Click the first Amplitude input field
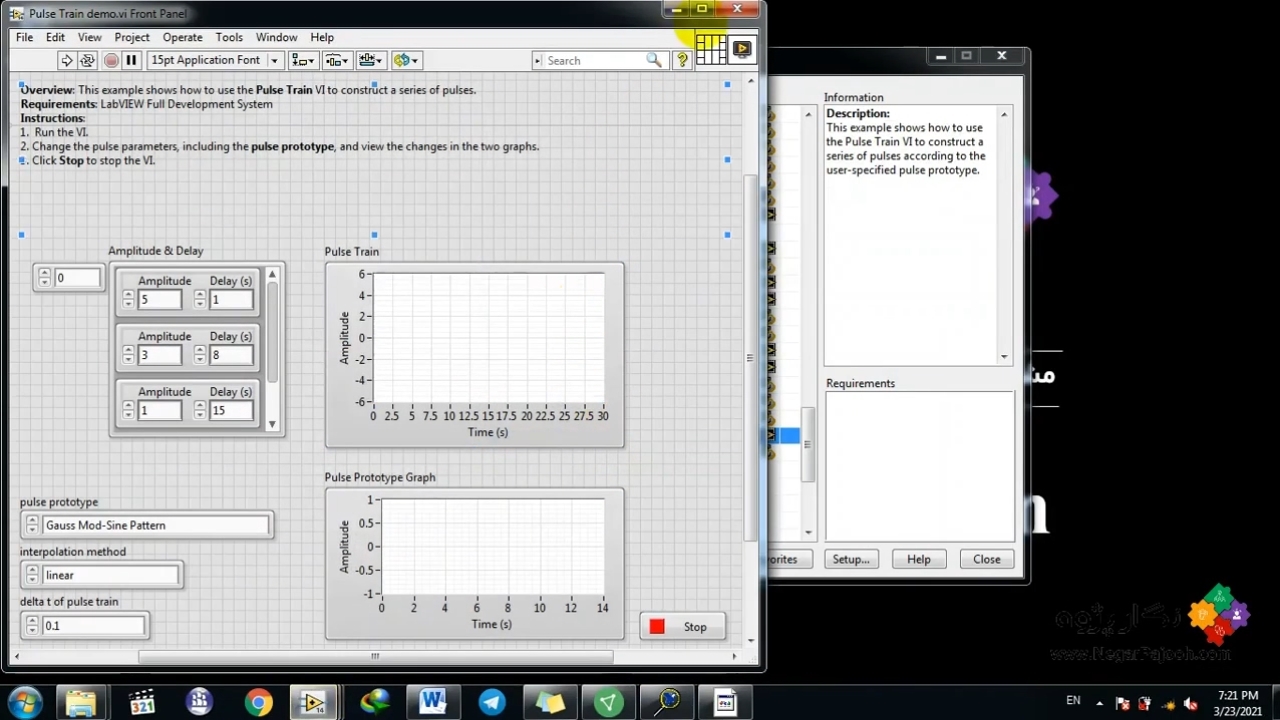 click(160, 300)
